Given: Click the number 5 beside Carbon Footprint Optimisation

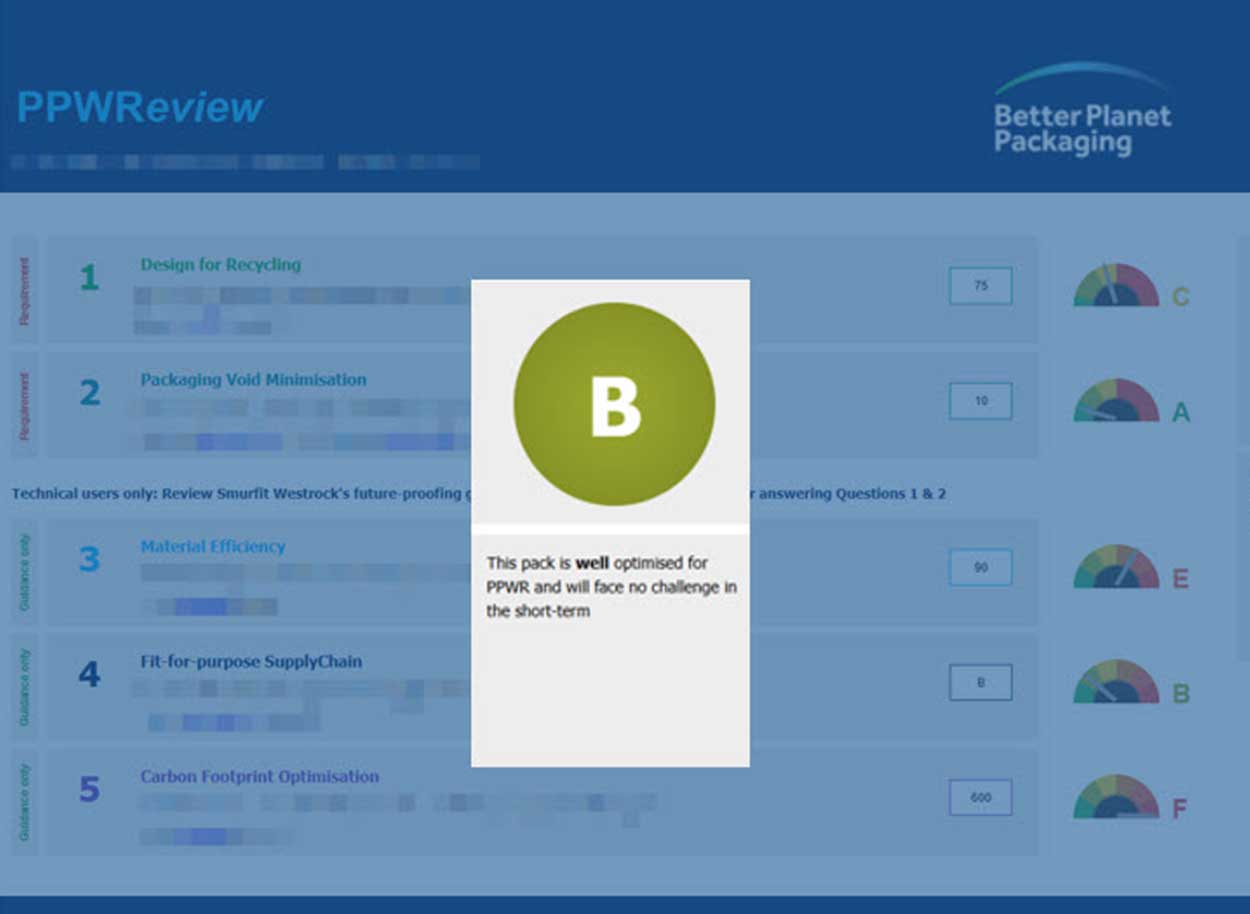Looking at the screenshot, I should coord(89,790).
